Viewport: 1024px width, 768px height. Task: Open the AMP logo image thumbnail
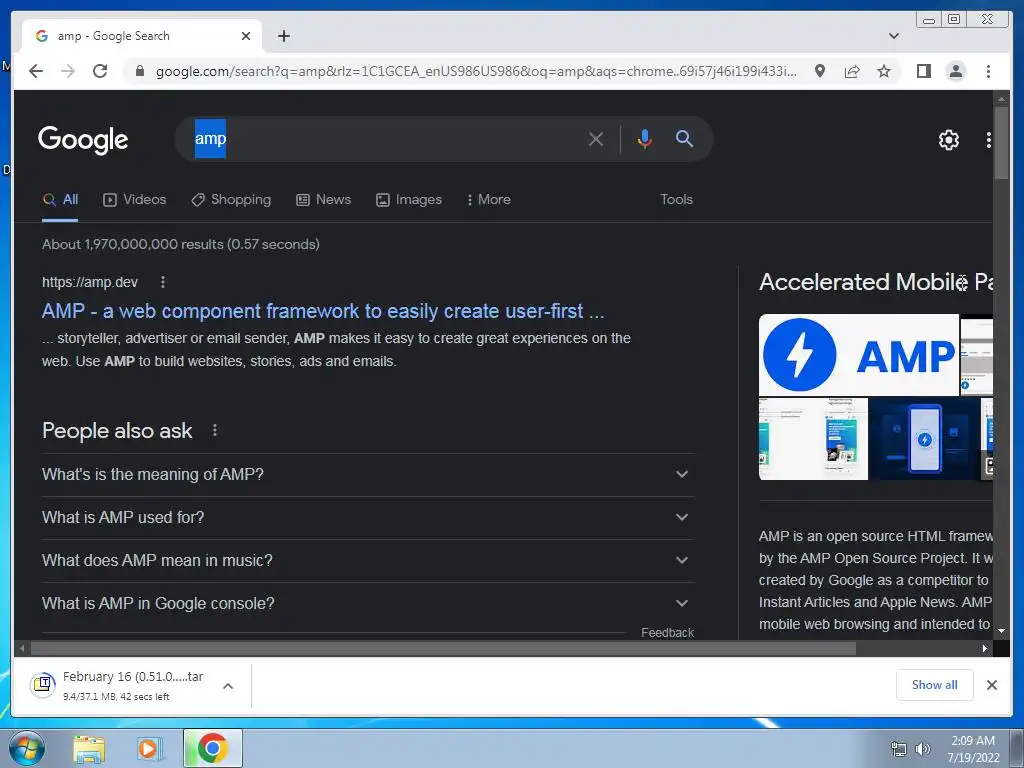(x=859, y=355)
